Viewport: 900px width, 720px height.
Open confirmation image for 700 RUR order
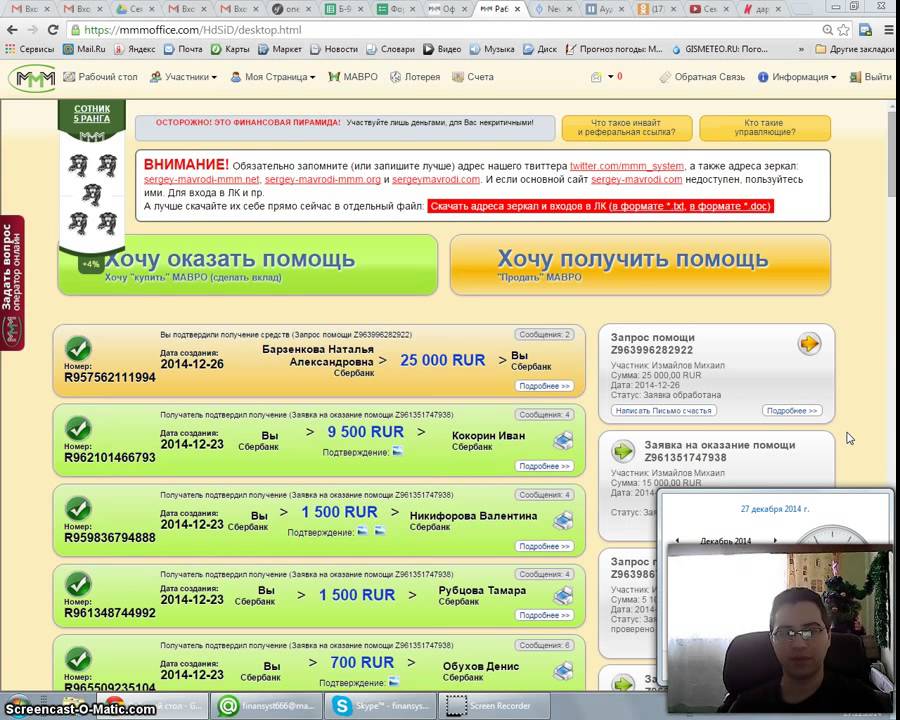tap(394, 682)
